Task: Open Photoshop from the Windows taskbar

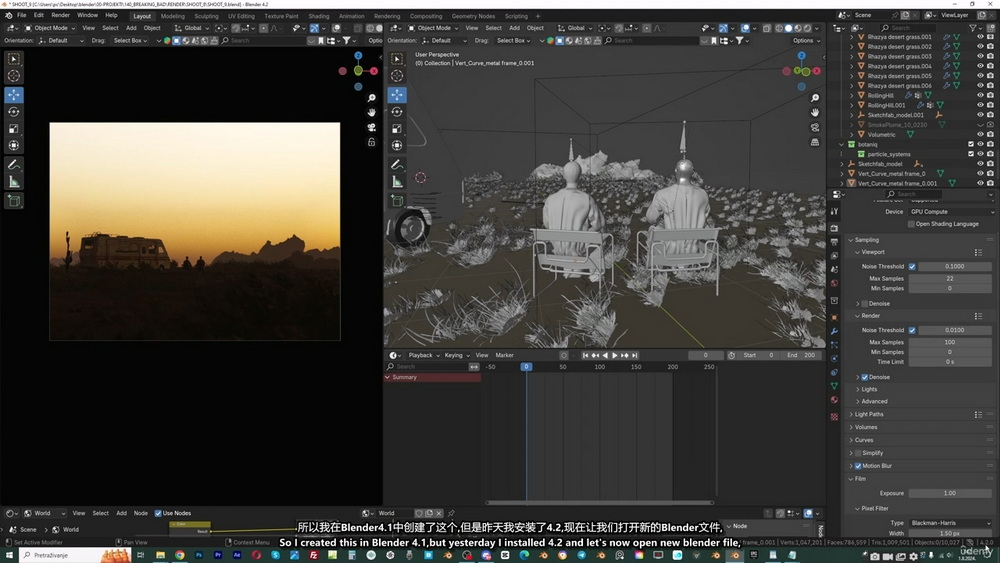Action: [x=198, y=555]
